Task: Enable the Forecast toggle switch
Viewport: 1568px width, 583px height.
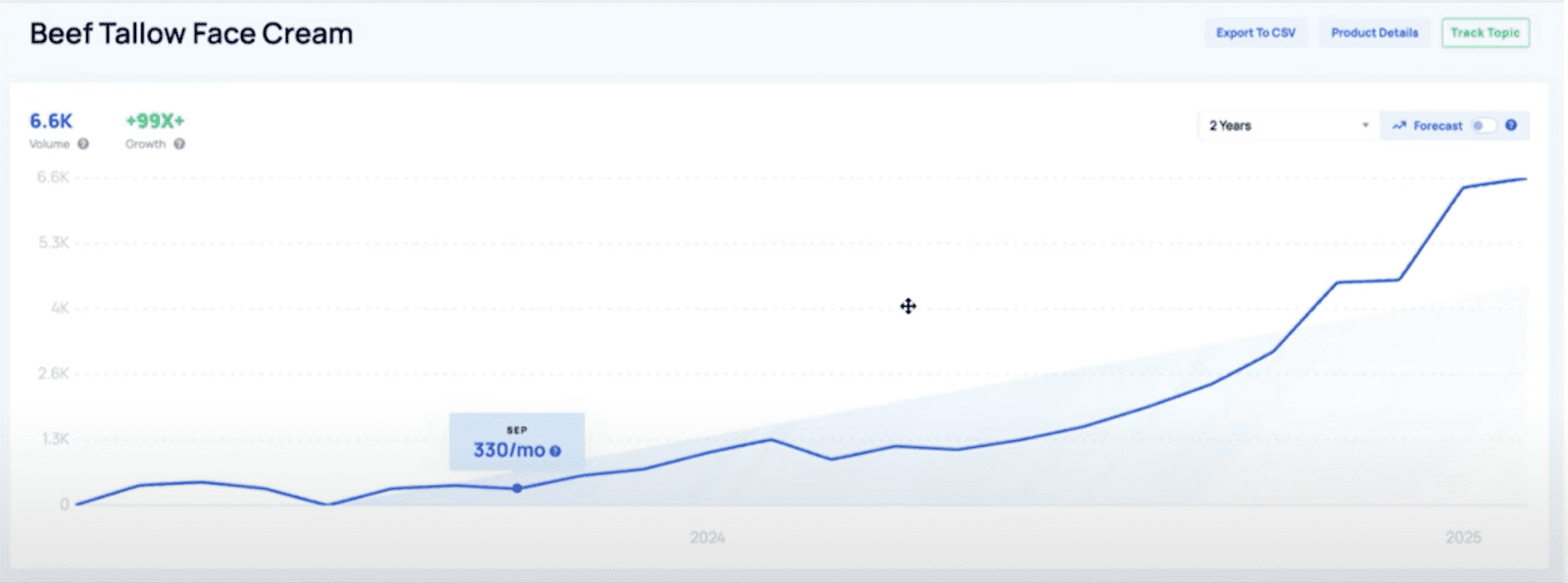Action: point(1483,125)
